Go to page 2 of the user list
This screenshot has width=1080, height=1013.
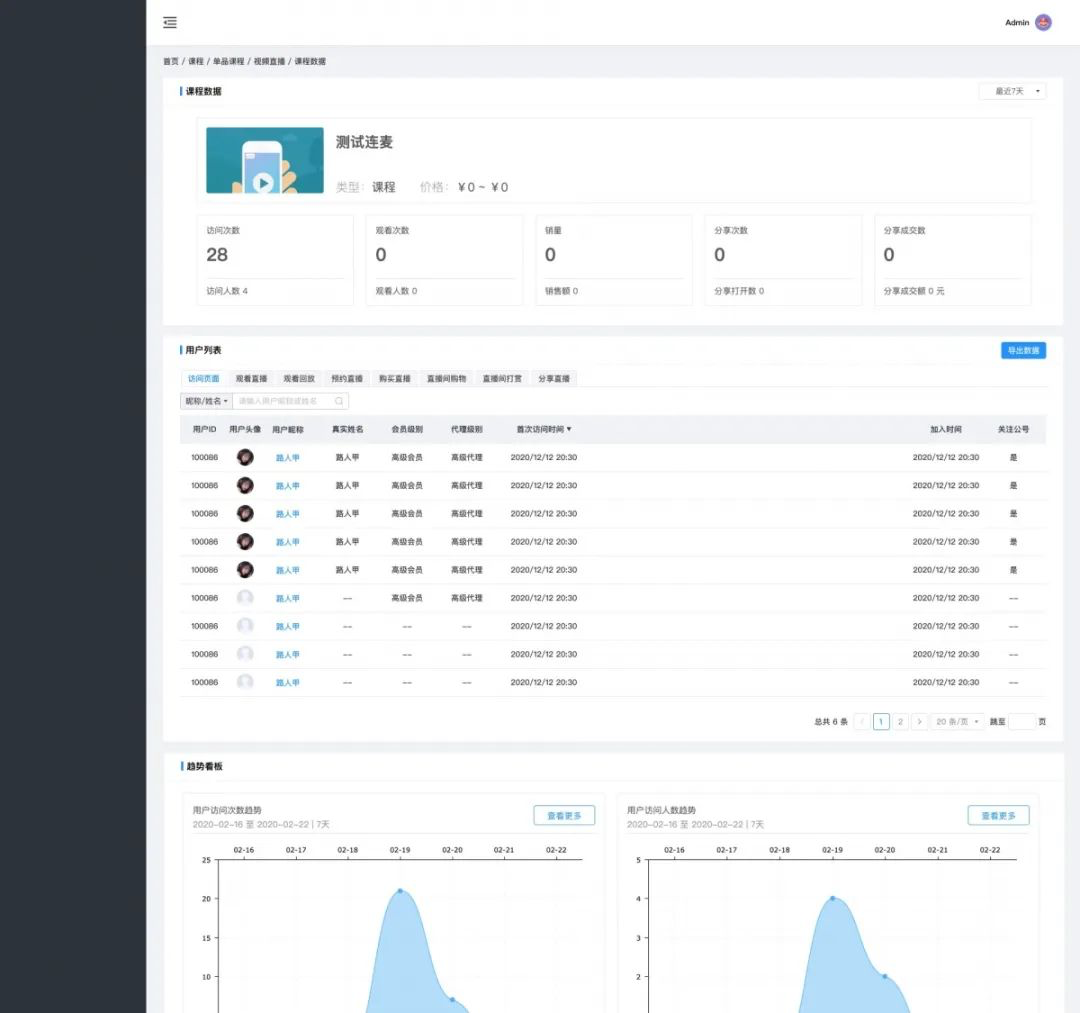[900, 722]
